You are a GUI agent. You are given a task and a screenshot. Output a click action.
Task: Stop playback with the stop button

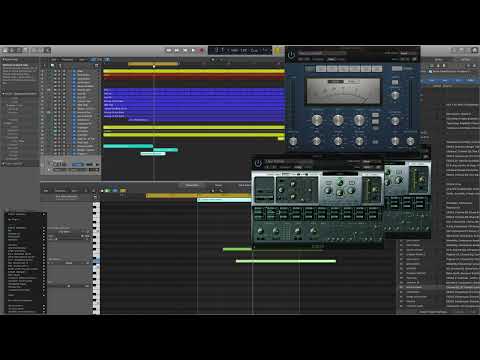(x=185, y=50)
